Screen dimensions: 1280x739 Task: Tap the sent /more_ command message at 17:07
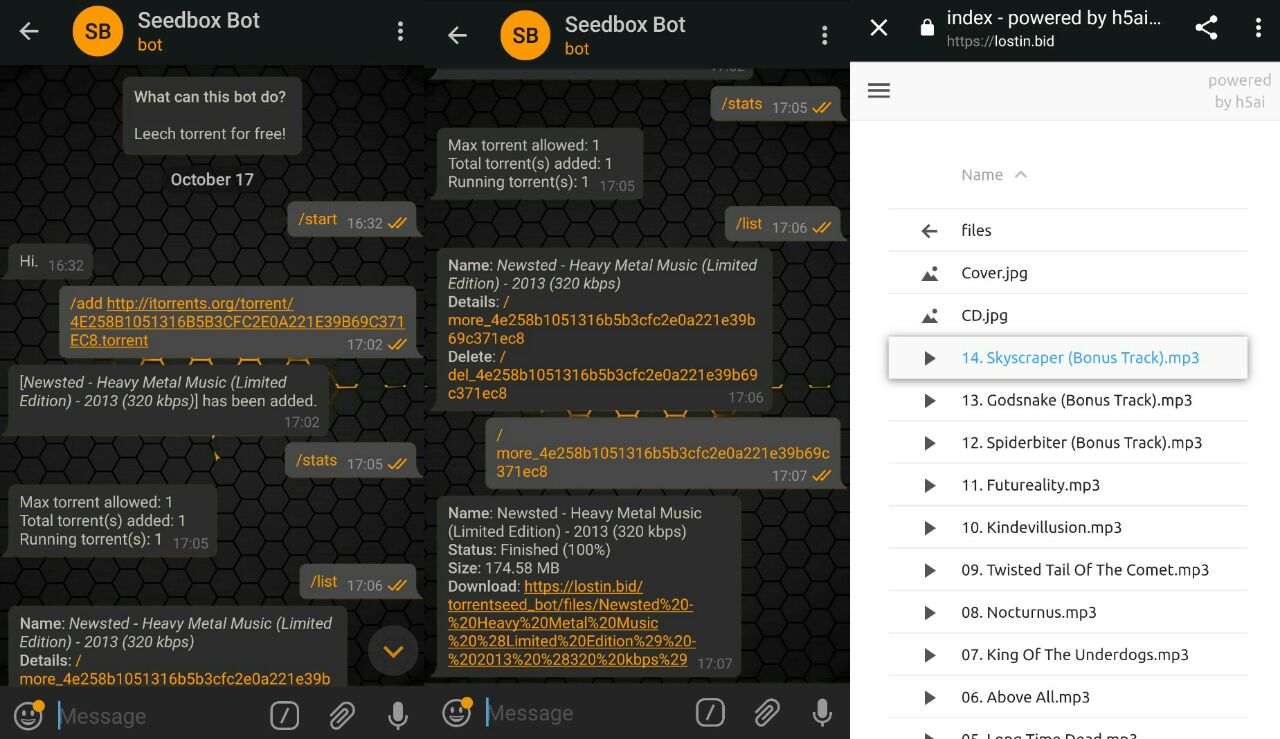pyautogui.click(x=662, y=453)
